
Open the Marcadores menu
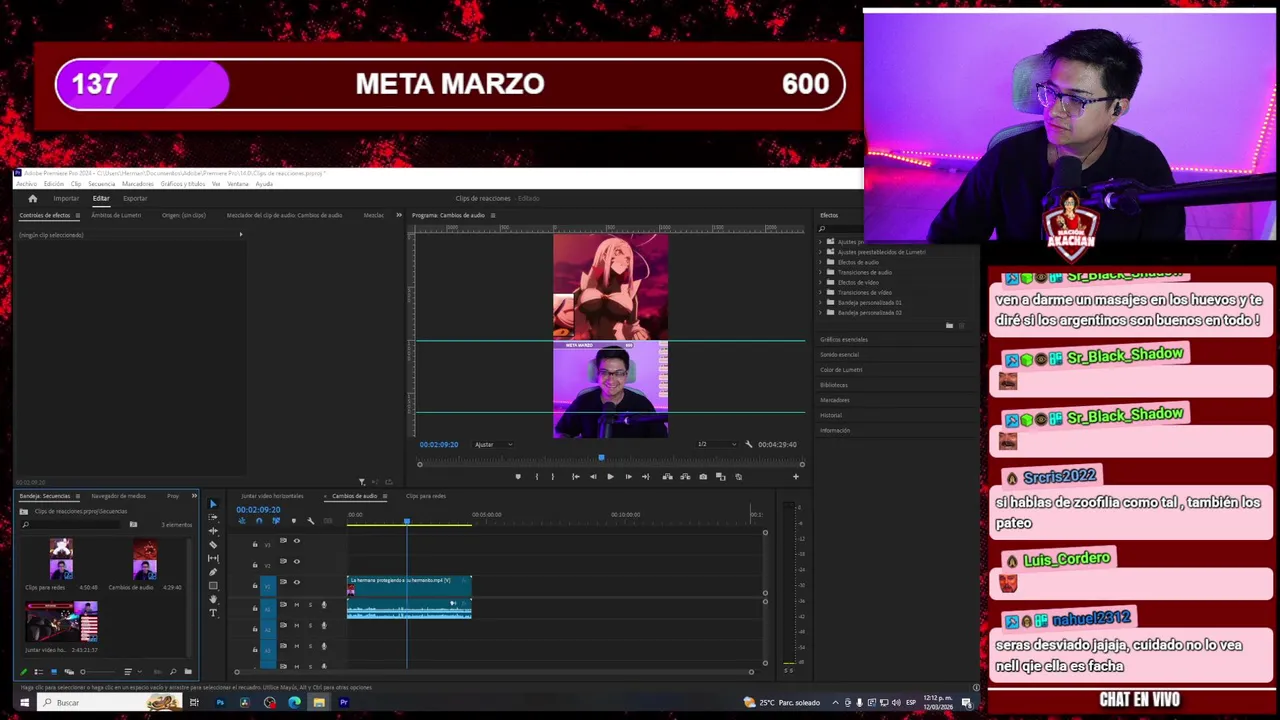coord(138,184)
